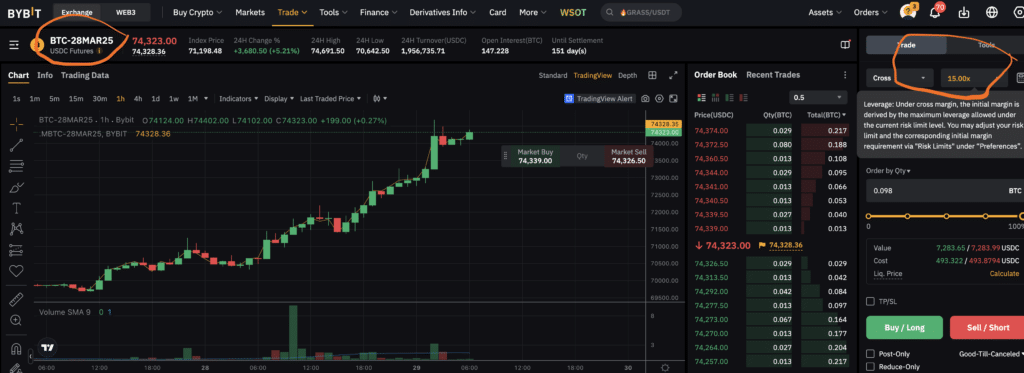Open the hamburger menu beside BTC-28MAR25
This screenshot has height=373, width=1024.
14,45
